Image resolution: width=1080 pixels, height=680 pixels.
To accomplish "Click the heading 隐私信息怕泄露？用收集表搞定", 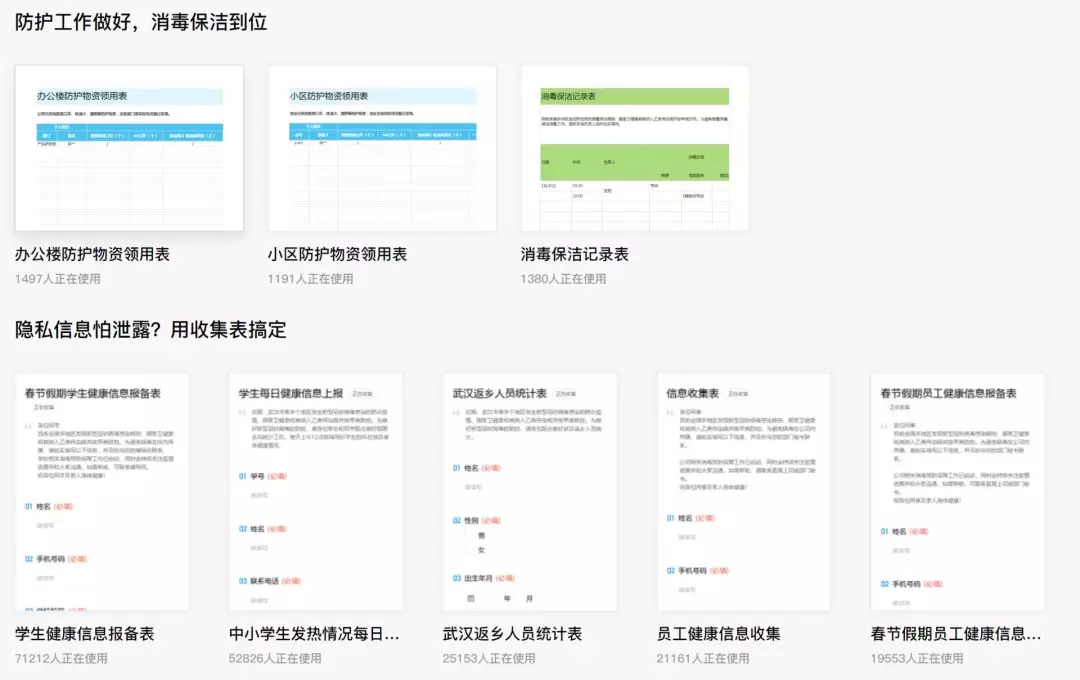I will (x=151, y=329).
